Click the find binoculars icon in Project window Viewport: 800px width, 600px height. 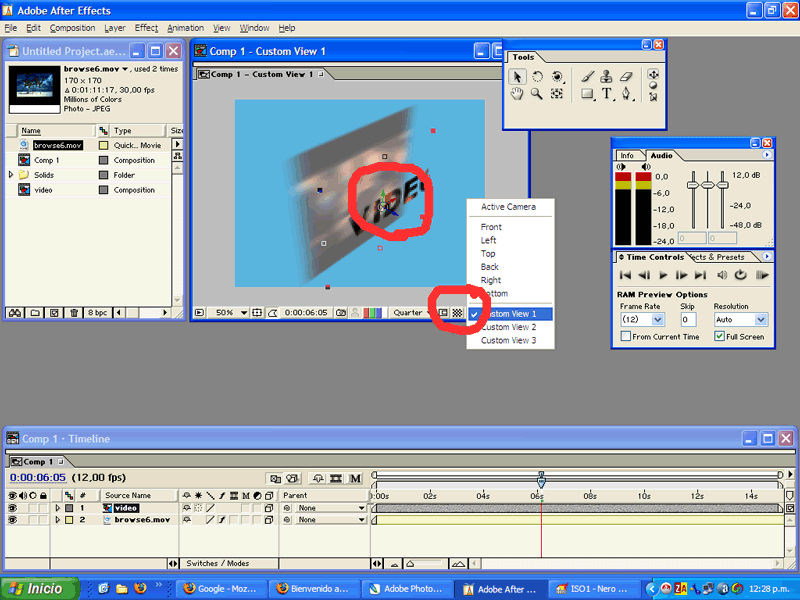15,313
